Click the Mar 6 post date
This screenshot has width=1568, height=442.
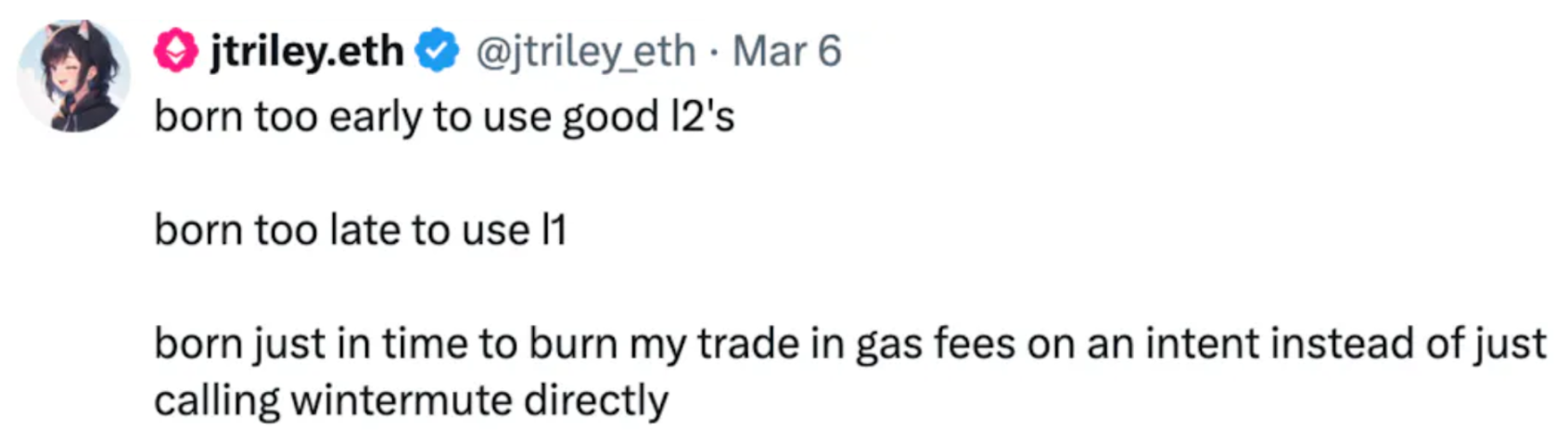[786, 51]
